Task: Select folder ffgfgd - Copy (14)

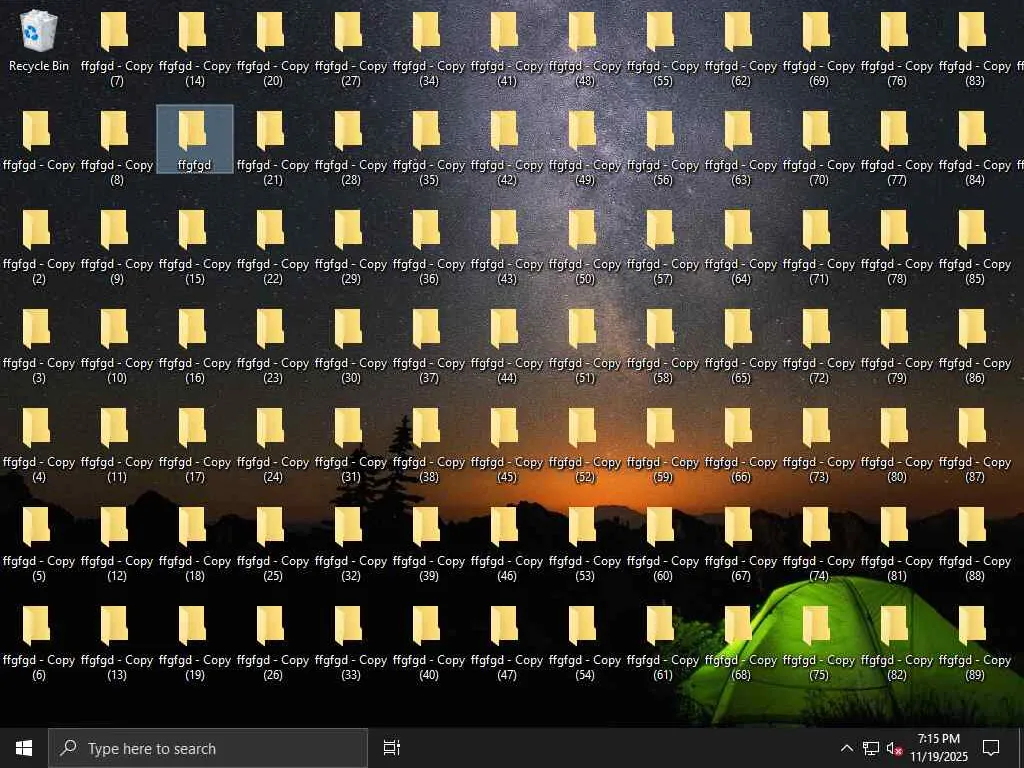Action: click(x=195, y=48)
